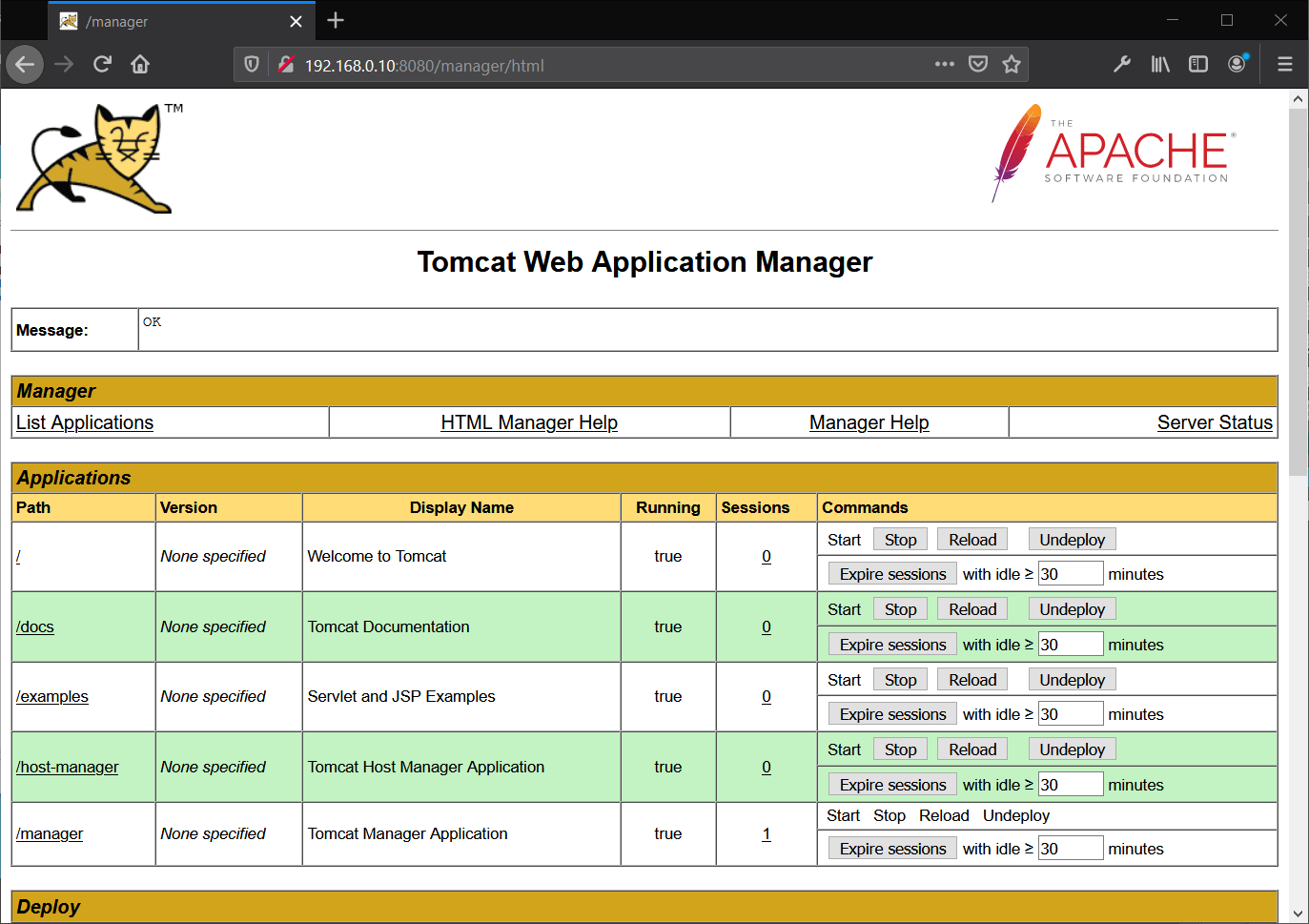Viewport: 1309px width, 924px height.
Task: Click the Tomcat cat logo
Action: pos(100,158)
